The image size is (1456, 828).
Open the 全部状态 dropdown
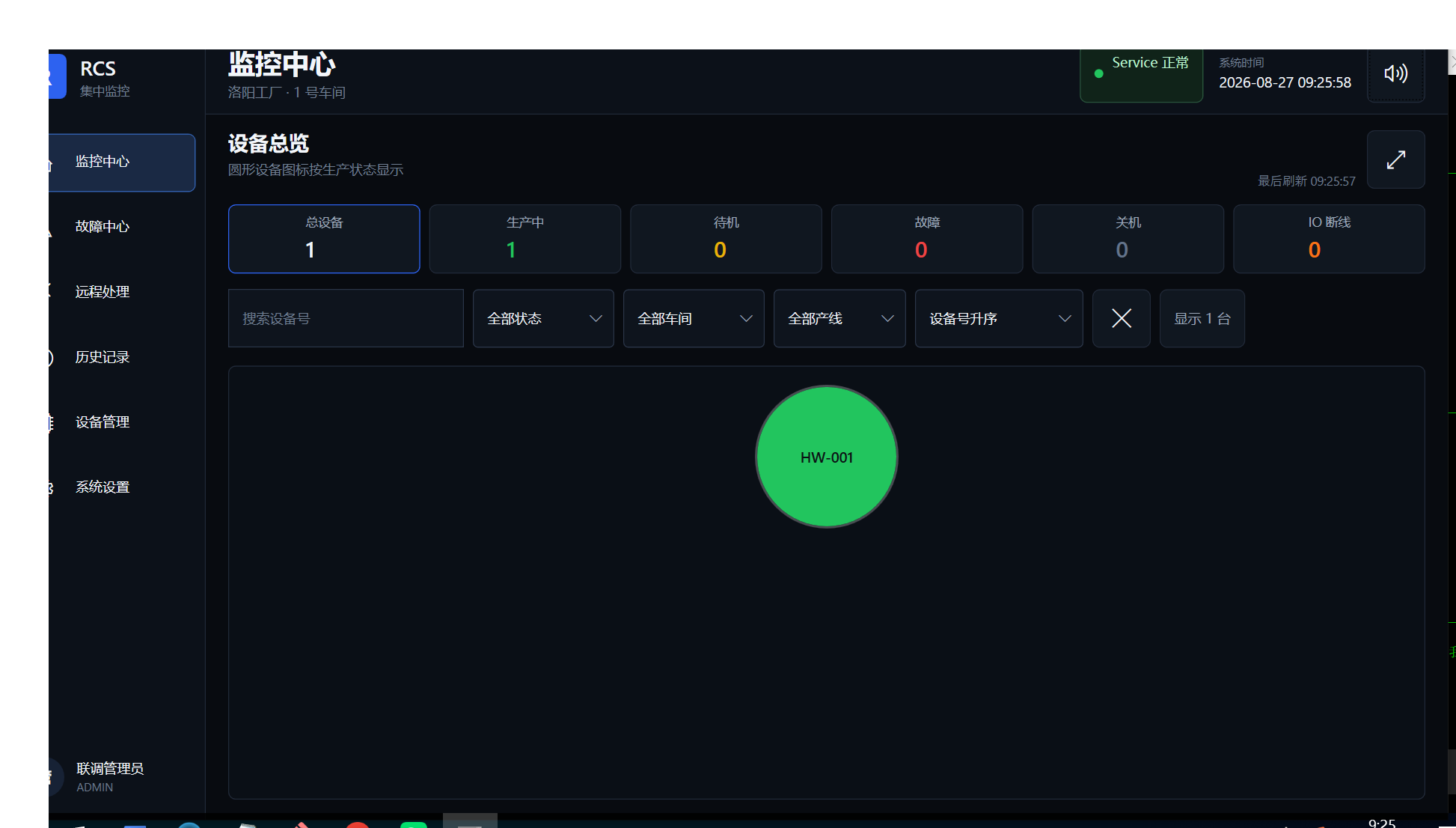coord(543,318)
